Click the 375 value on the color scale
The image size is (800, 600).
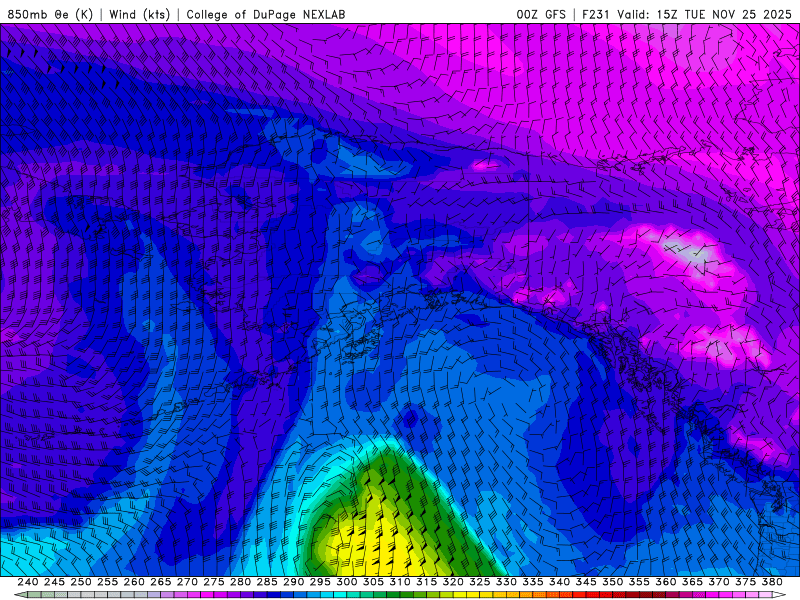tap(745, 582)
